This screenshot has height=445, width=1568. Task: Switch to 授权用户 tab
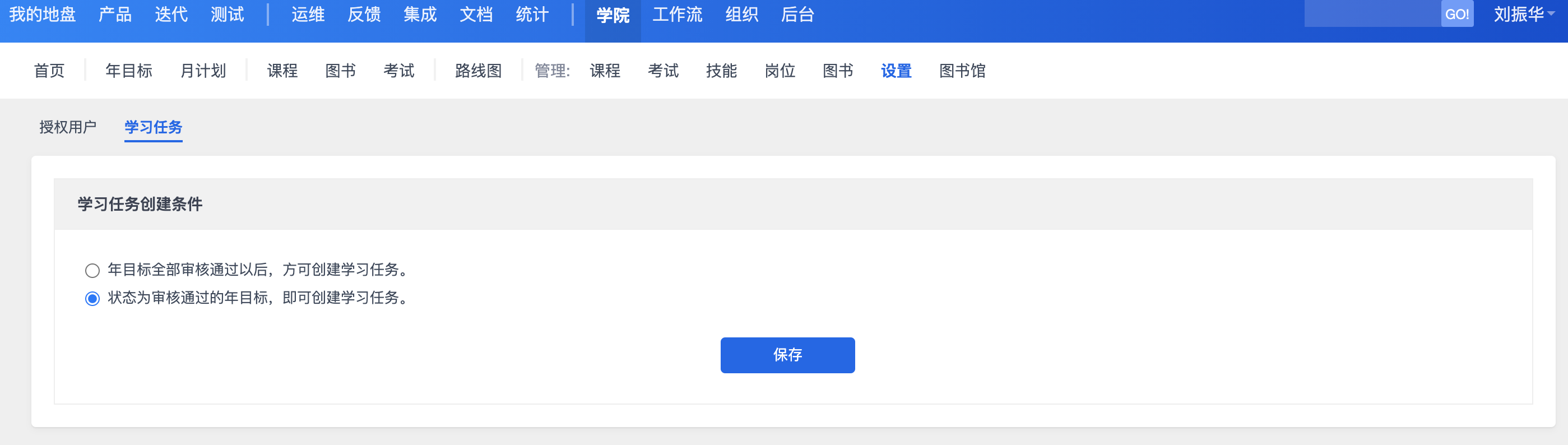click(x=68, y=127)
